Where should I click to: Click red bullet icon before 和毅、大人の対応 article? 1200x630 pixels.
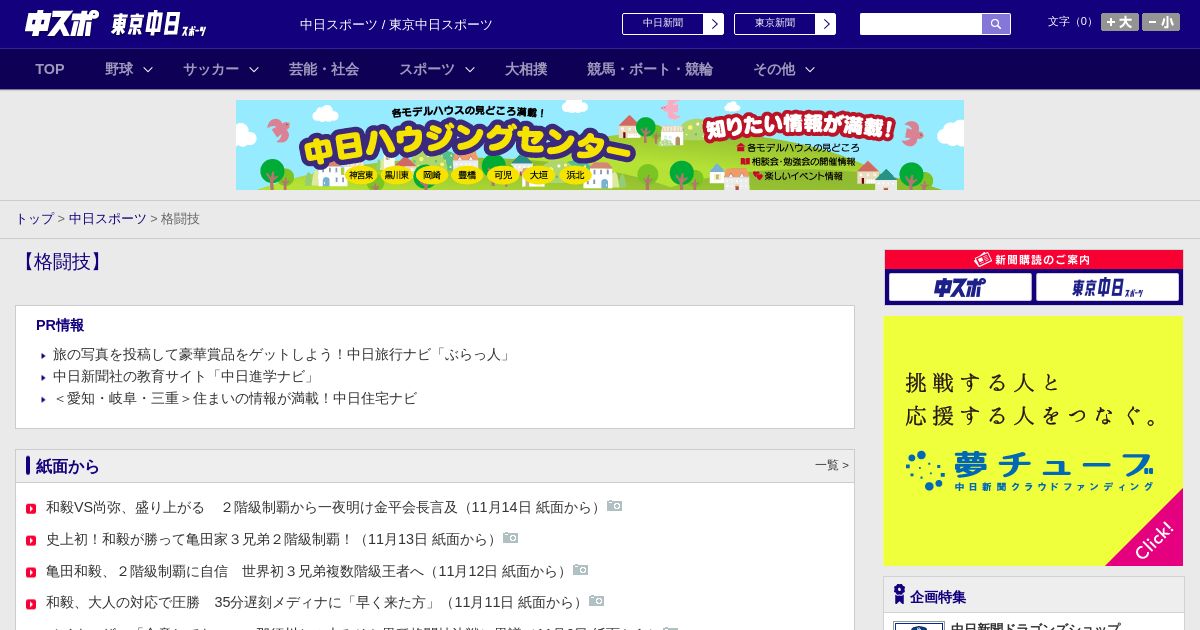point(31,604)
